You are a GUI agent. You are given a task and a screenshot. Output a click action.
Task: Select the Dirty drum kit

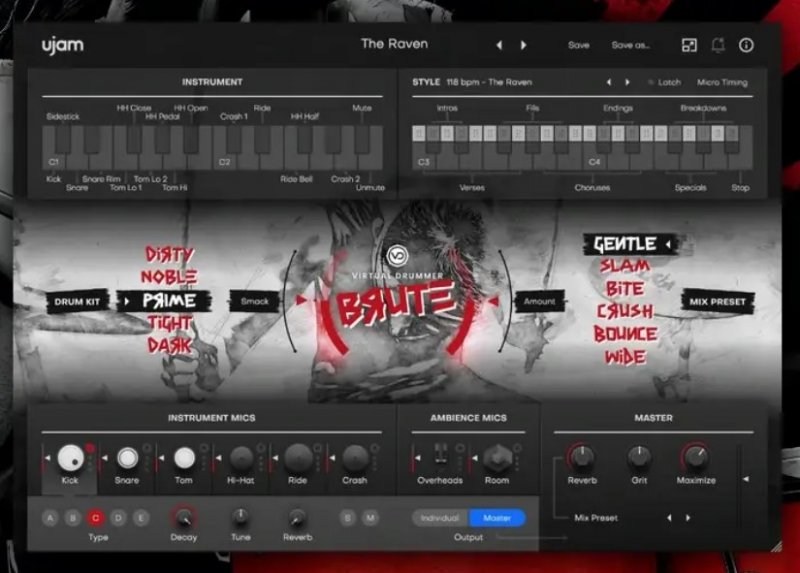pyautogui.click(x=169, y=255)
